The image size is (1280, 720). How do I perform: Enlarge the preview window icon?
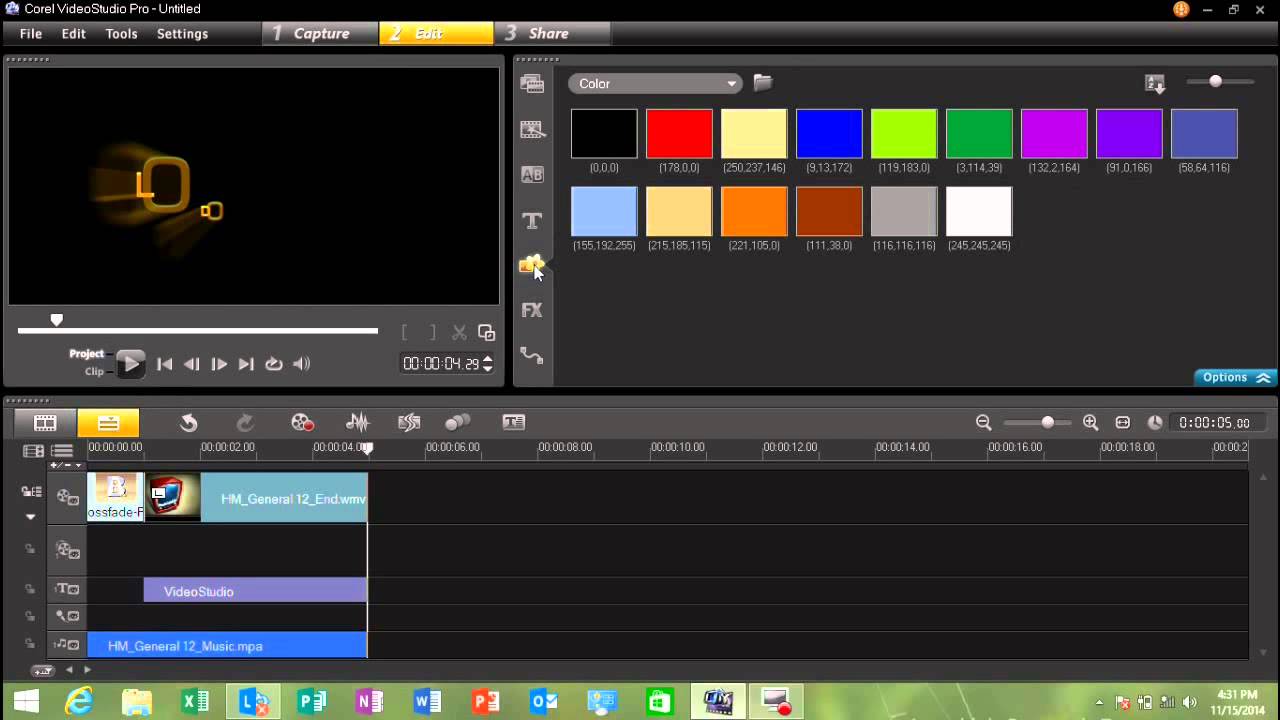(487, 332)
